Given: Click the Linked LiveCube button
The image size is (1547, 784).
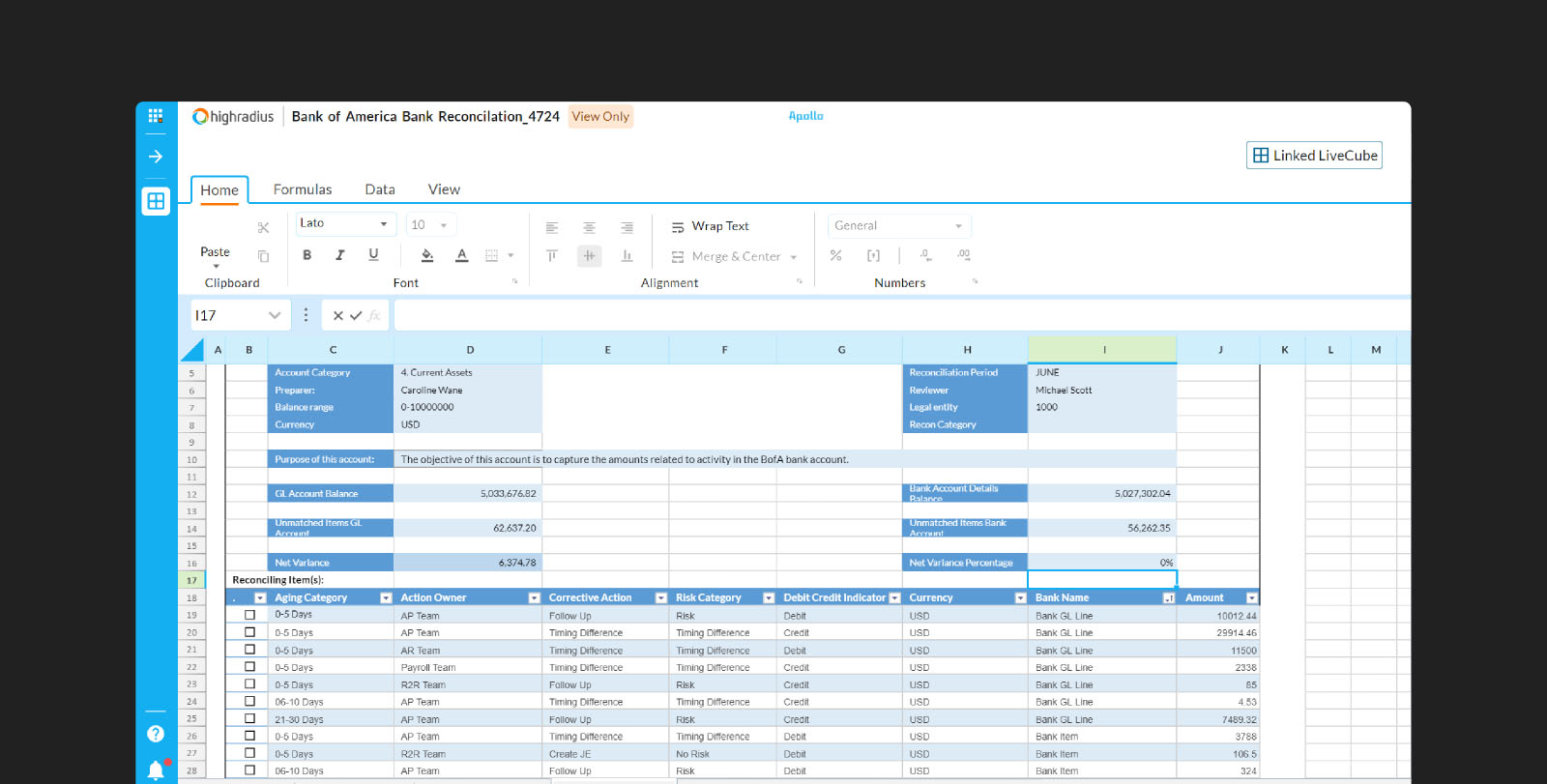Looking at the screenshot, I should click(x=1314, y=156).
